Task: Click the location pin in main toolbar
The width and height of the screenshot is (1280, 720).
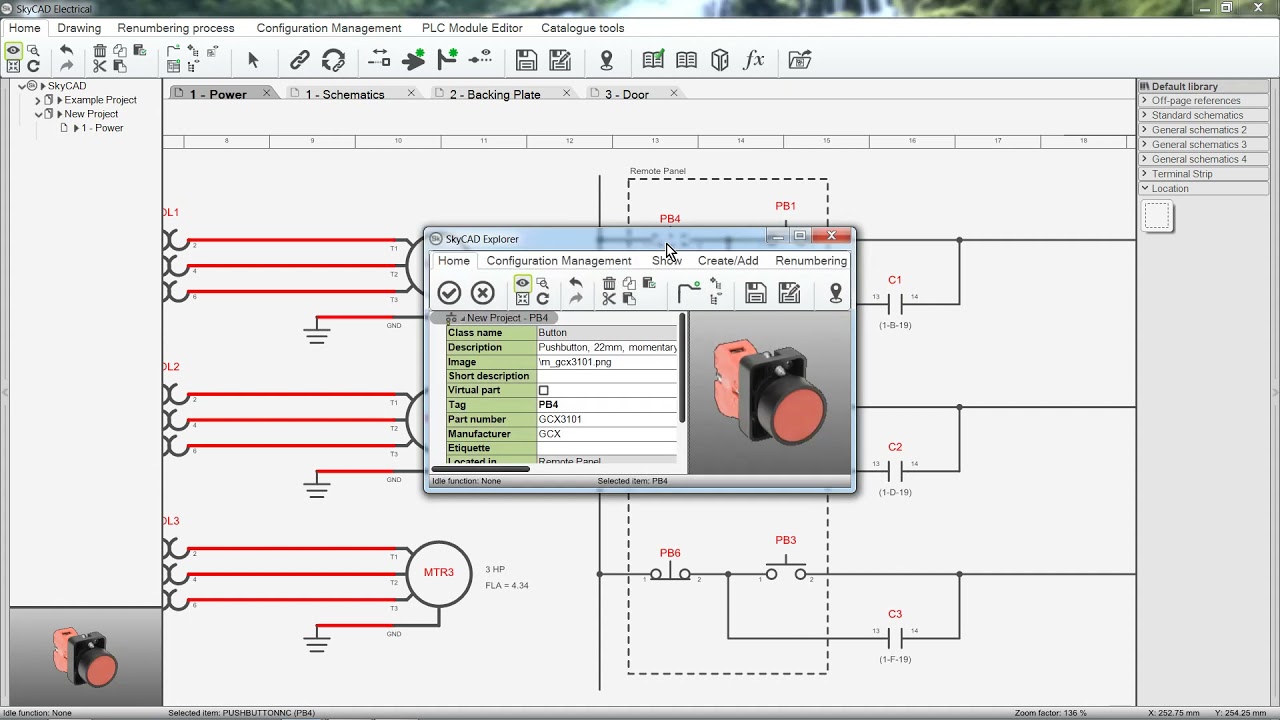Action: point(606,61)
